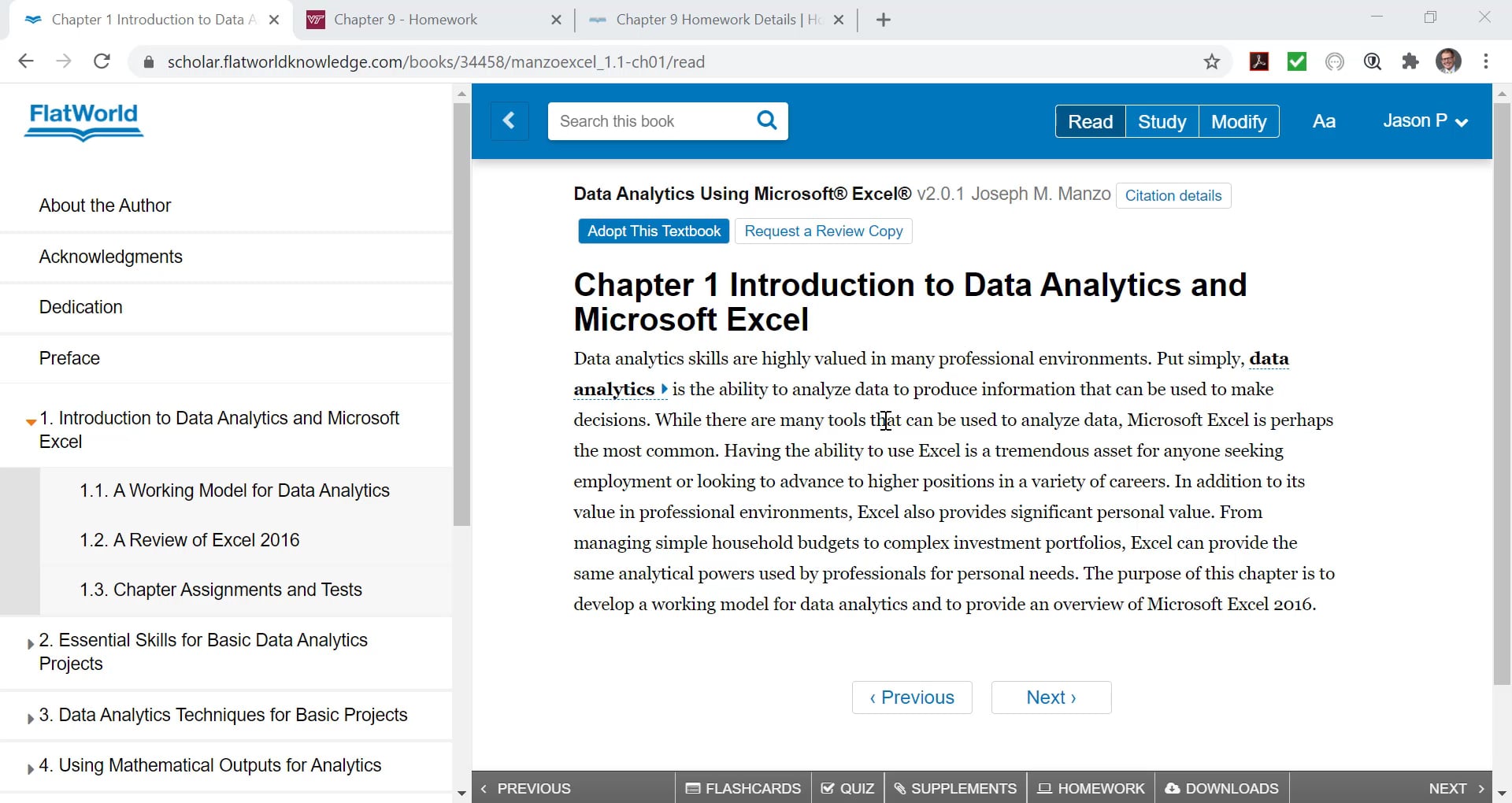Image resolution: width=1512 pixels, height=803 pixels.
Task: Open the Chrome profile avatar
Action: point(1448,61)
